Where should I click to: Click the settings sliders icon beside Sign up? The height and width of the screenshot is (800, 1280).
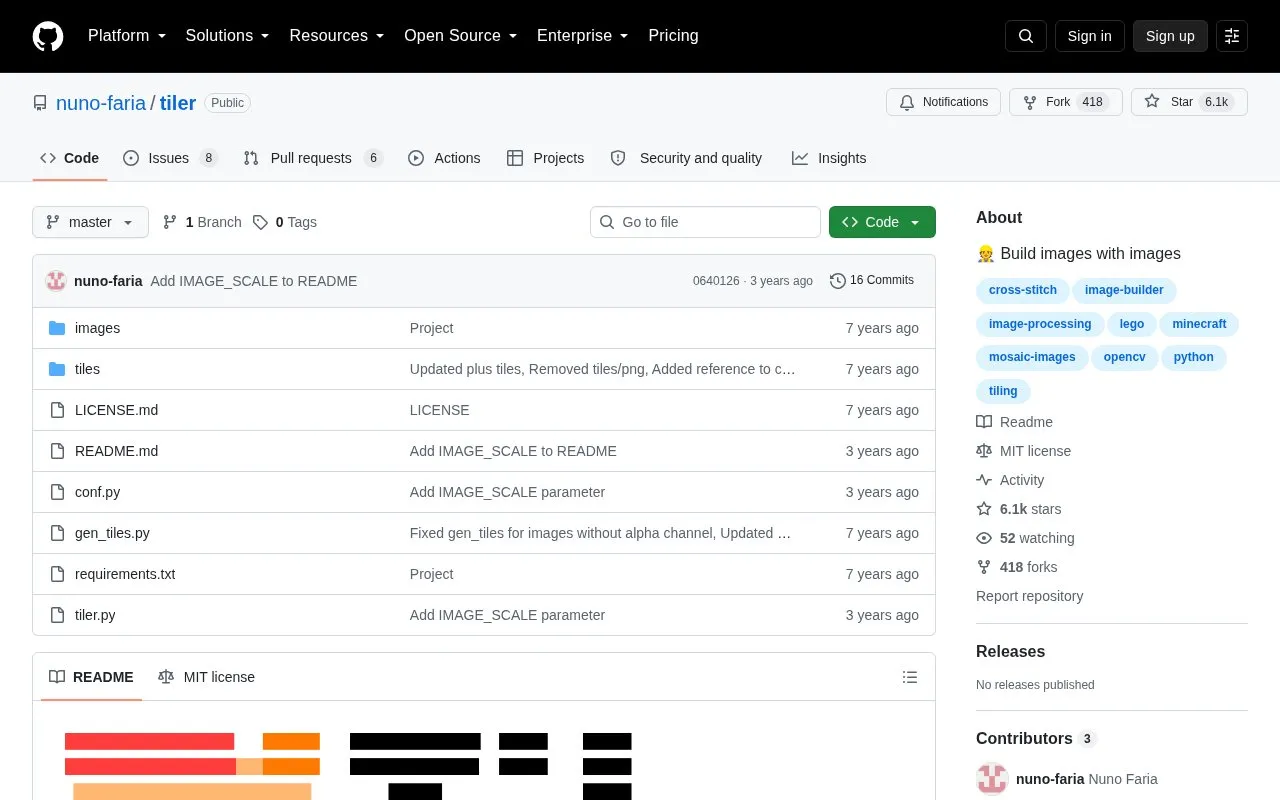click(1232, 36)
